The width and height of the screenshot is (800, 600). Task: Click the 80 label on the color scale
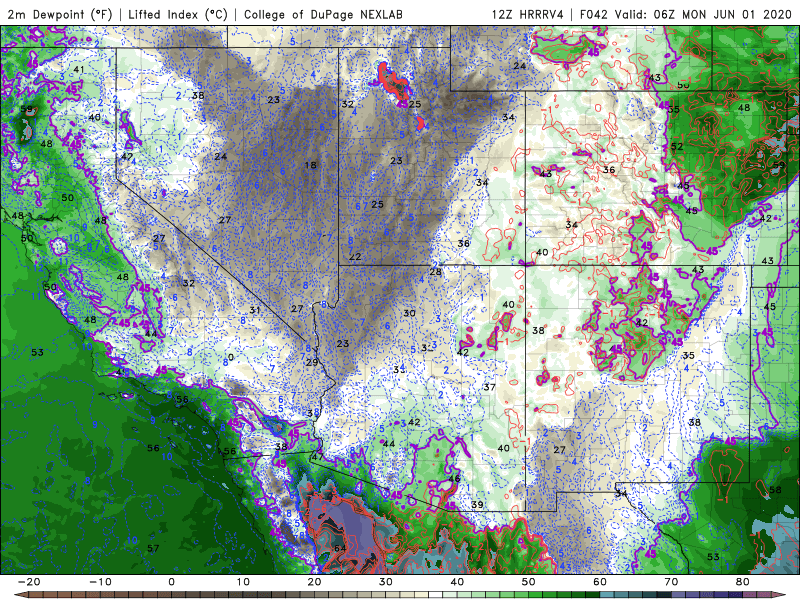point(743,582)
